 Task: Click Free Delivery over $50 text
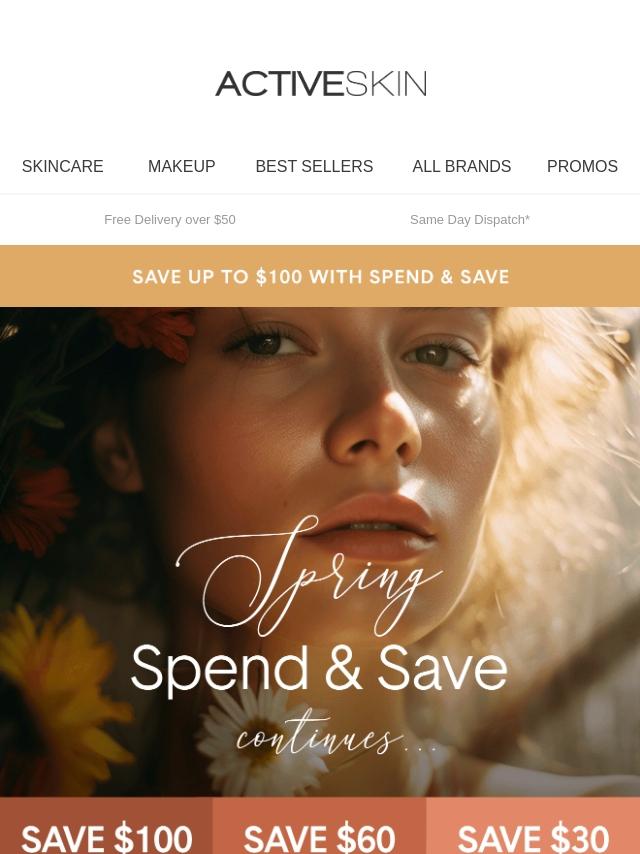[170, 219]
